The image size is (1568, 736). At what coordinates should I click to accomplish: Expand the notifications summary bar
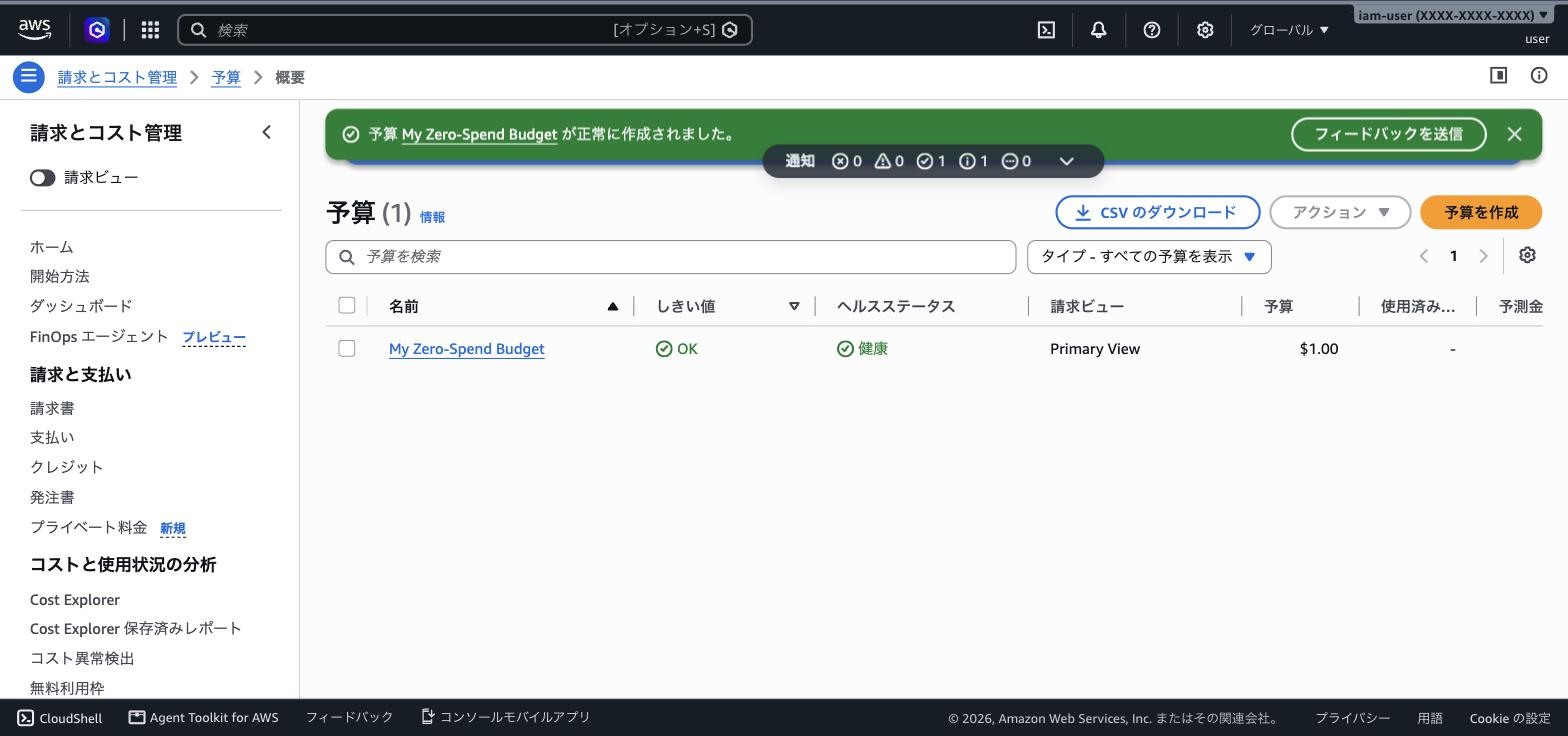point(1066,161)
